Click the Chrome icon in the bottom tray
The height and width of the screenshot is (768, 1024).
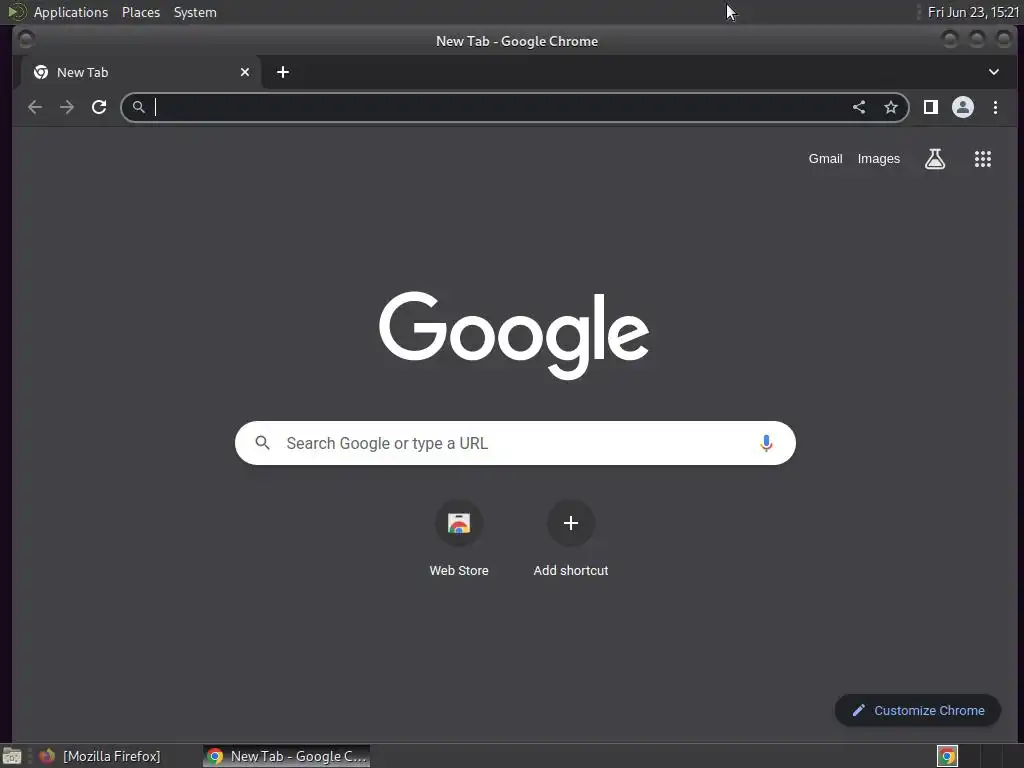947,756
